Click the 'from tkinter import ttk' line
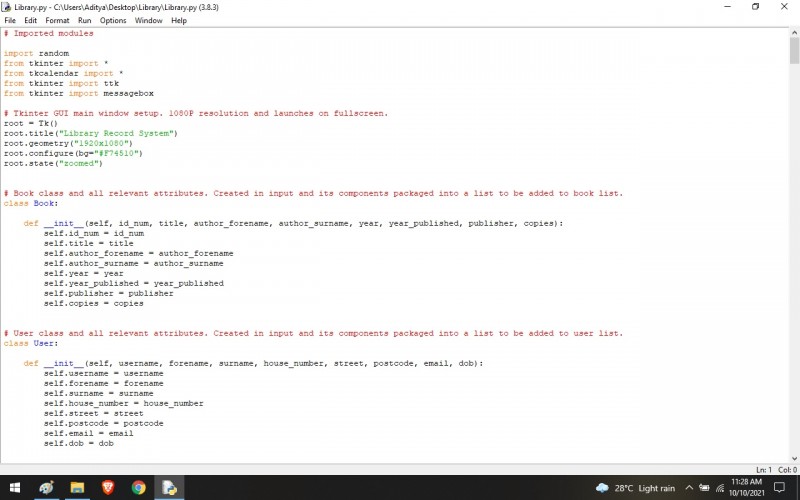Viewport: 800px width, 500px height. pyautogui.click(x=61, y=83)
